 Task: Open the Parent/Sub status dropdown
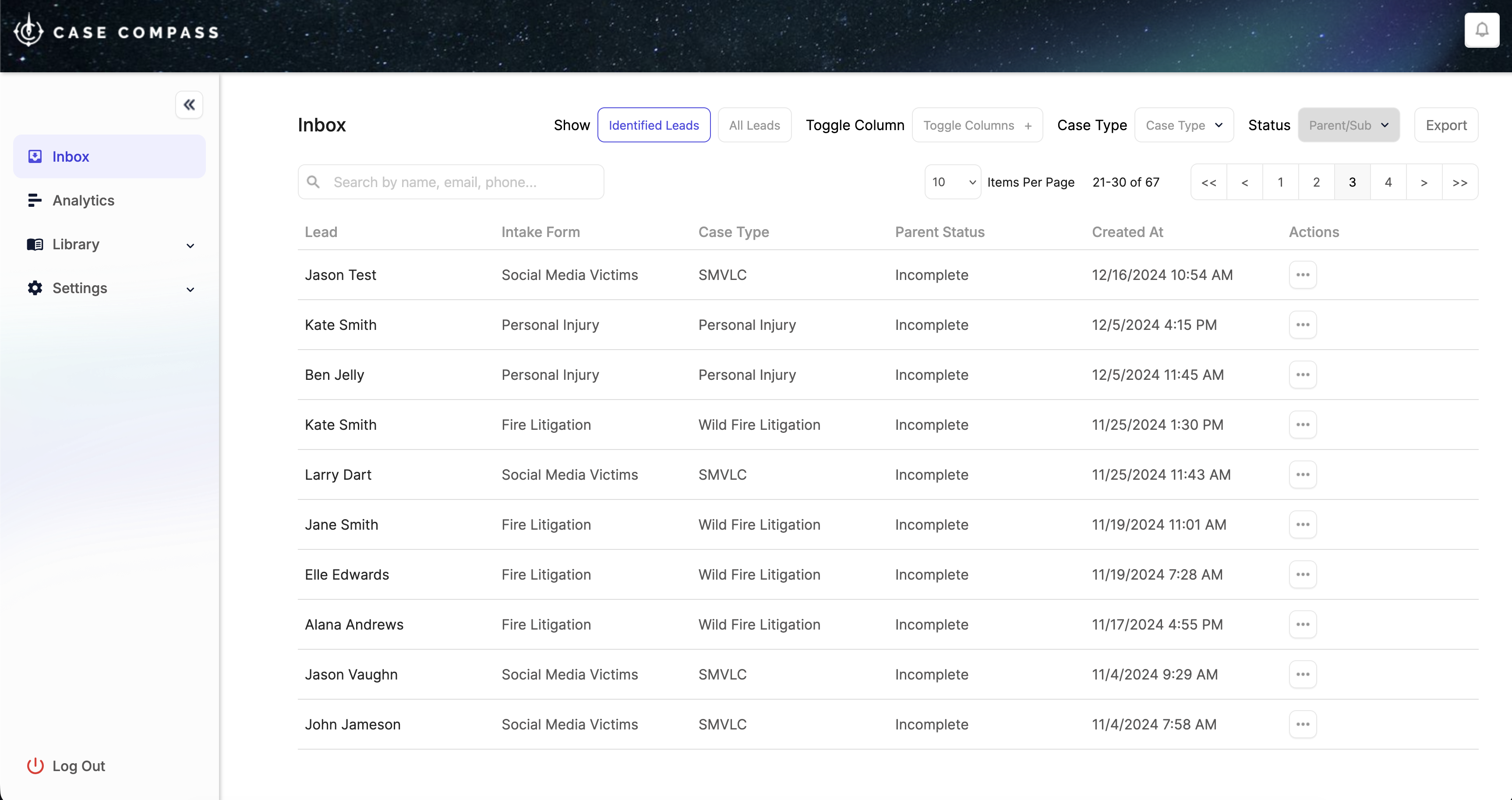pyautogui.click(x=1348, y=125)
